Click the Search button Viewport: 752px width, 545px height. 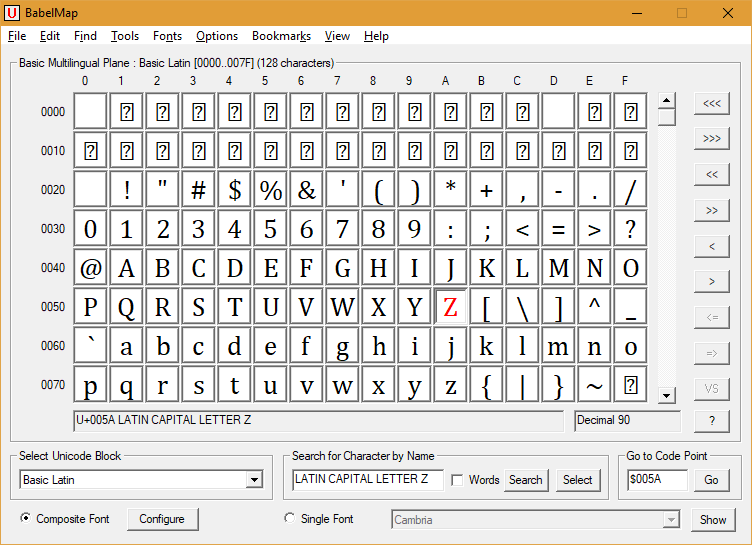click(526, 480)
